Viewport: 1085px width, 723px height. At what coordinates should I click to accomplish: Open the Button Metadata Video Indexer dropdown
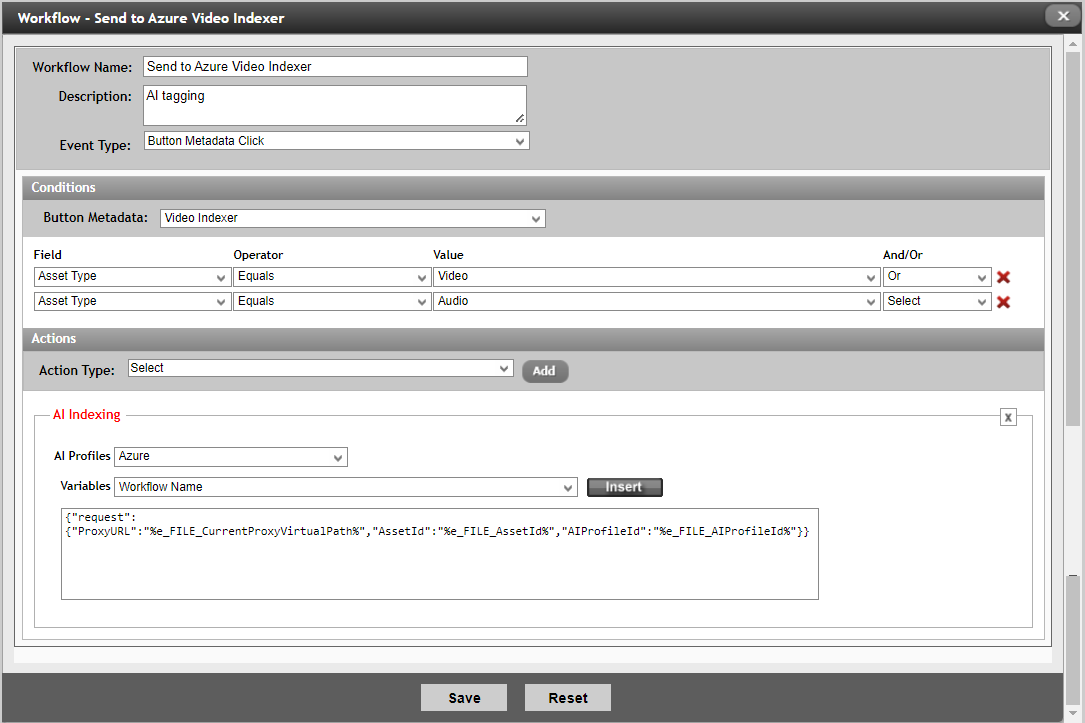click(353, 219)
